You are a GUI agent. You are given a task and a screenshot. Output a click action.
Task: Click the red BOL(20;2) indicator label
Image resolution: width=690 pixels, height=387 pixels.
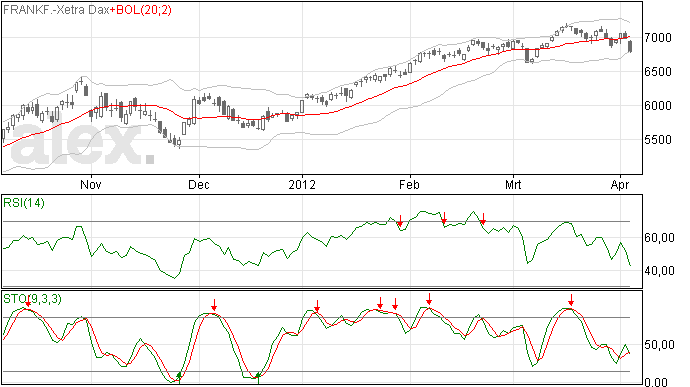click(141, 10)
